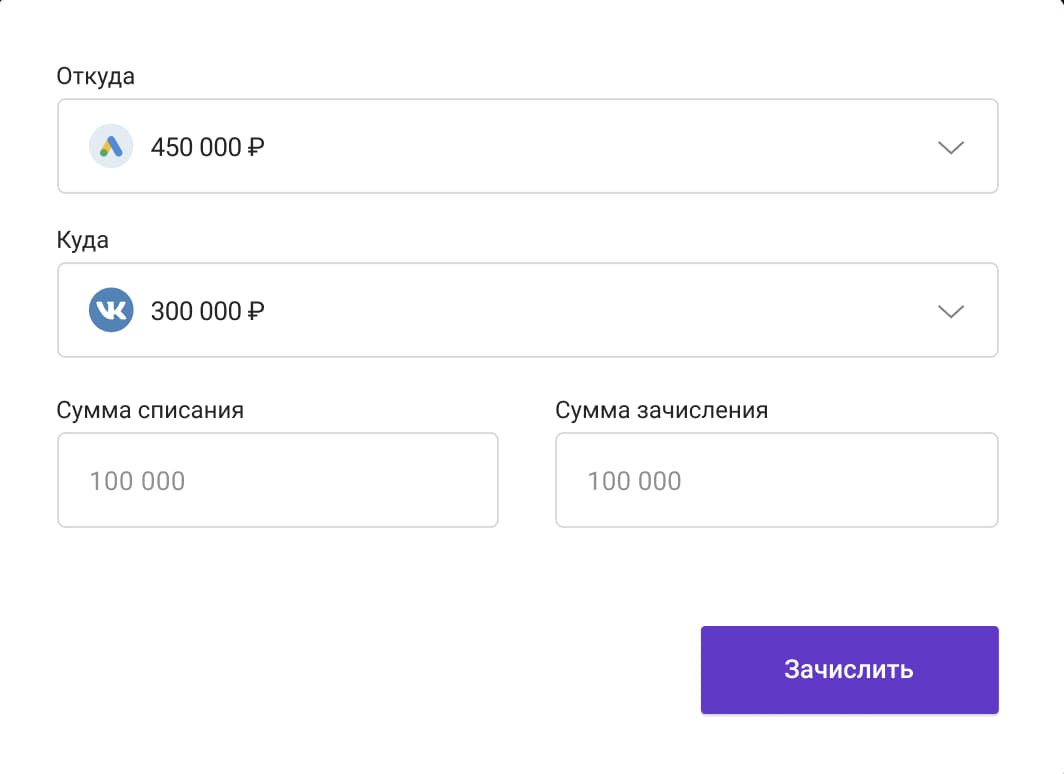This screenshot has height=774, width=1064.
Task: Click the balance beside the VK logo
Action: click(x=207, y=310)
